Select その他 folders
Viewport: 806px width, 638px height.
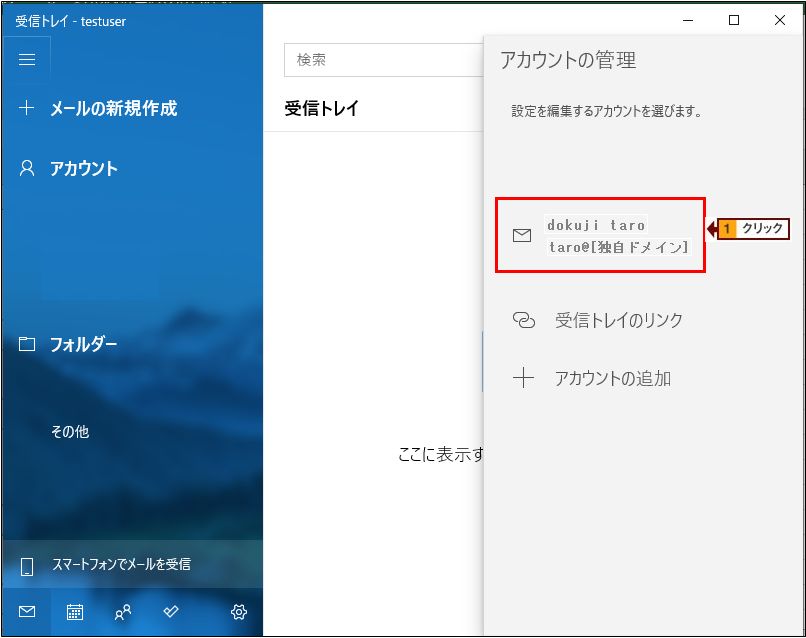click(x=70, y=431)
